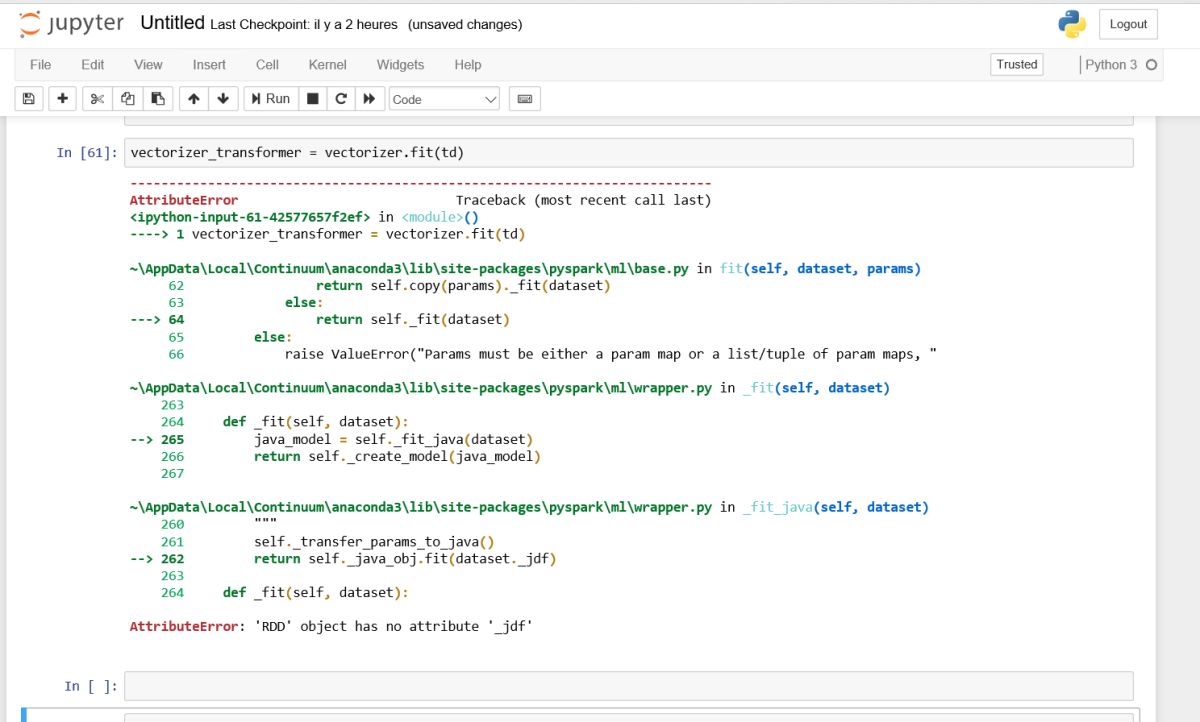Image resolution: width=1200 pixels, height=722 pixels.
Task: Cut selected cells with the scissors icon
Action: (x=97, y=99)
